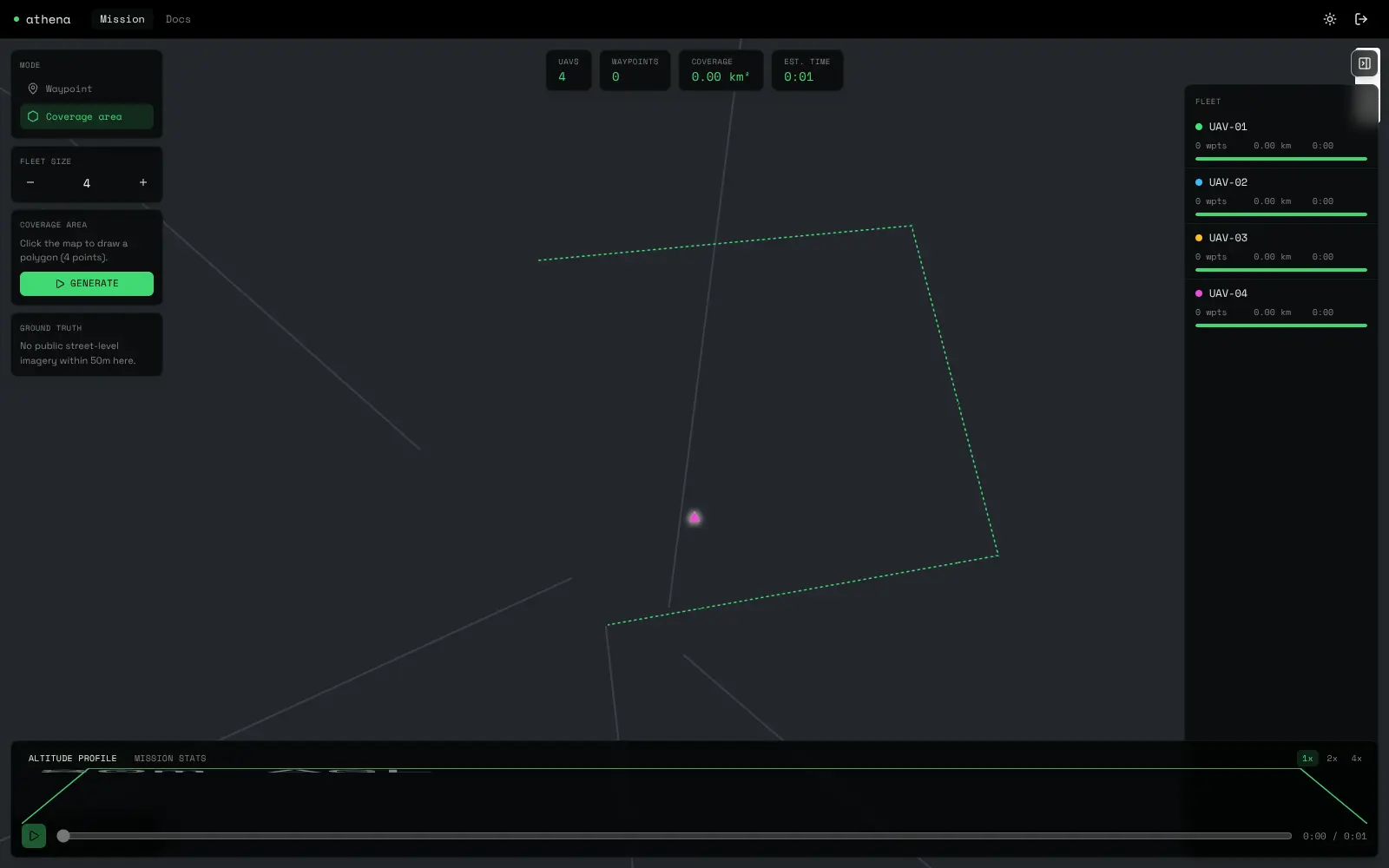Click the playback time readout 0:00 / 0:01
The width and height of the screenshot is (1389, 868).
(x=1334, y=837)
